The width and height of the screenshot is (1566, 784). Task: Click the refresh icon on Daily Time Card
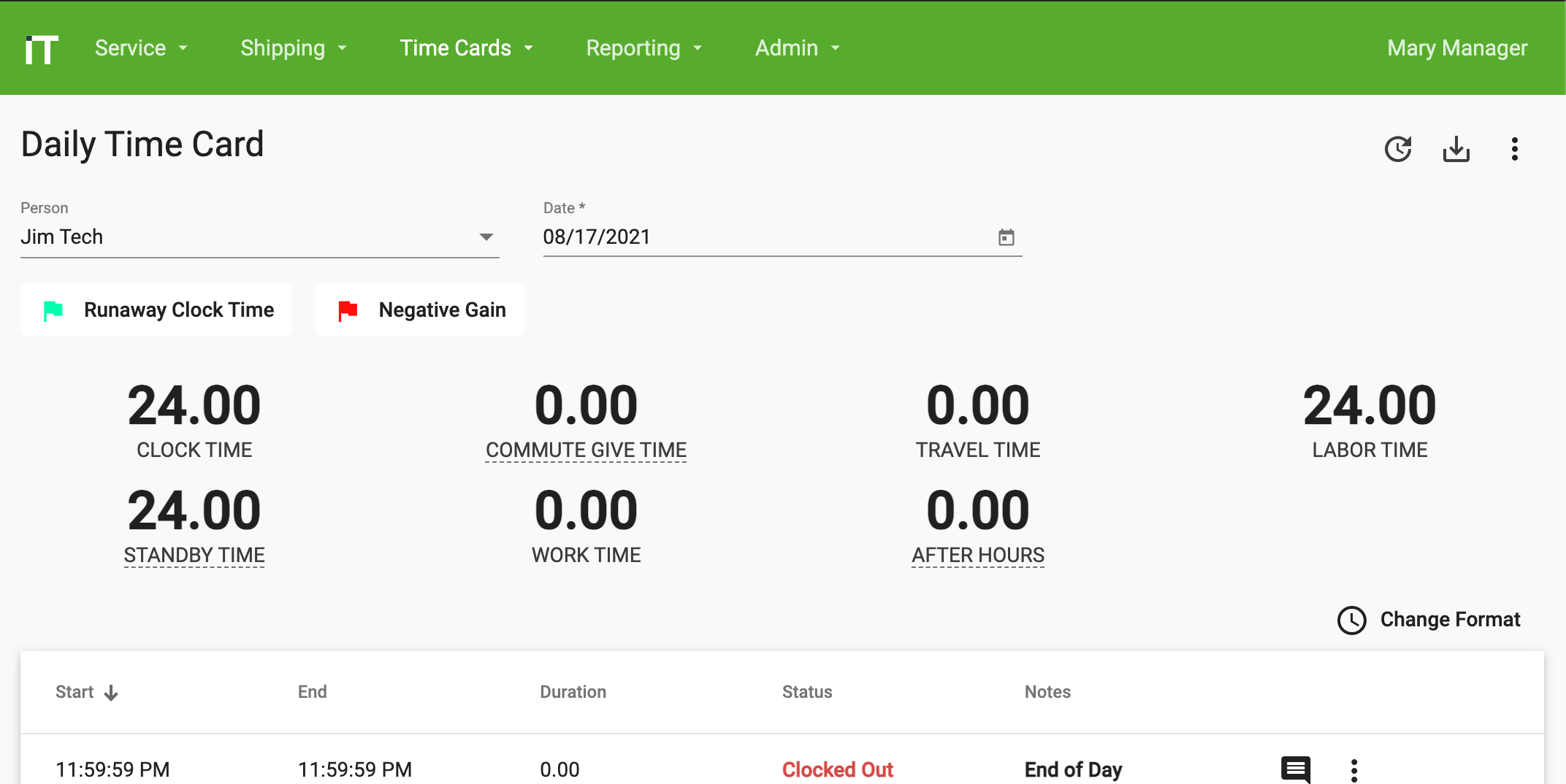pos(1399,148)
